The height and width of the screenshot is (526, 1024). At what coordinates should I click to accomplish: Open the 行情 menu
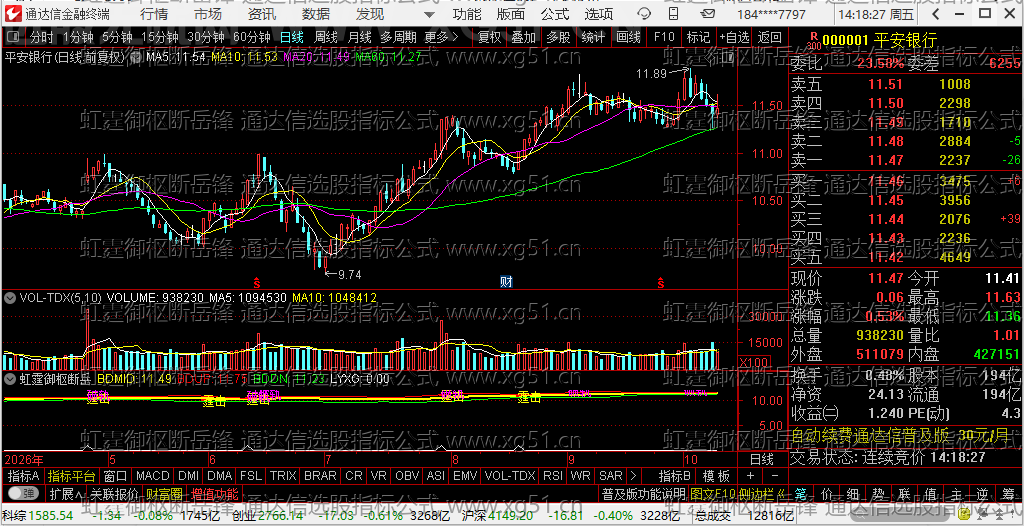[154, 14]
